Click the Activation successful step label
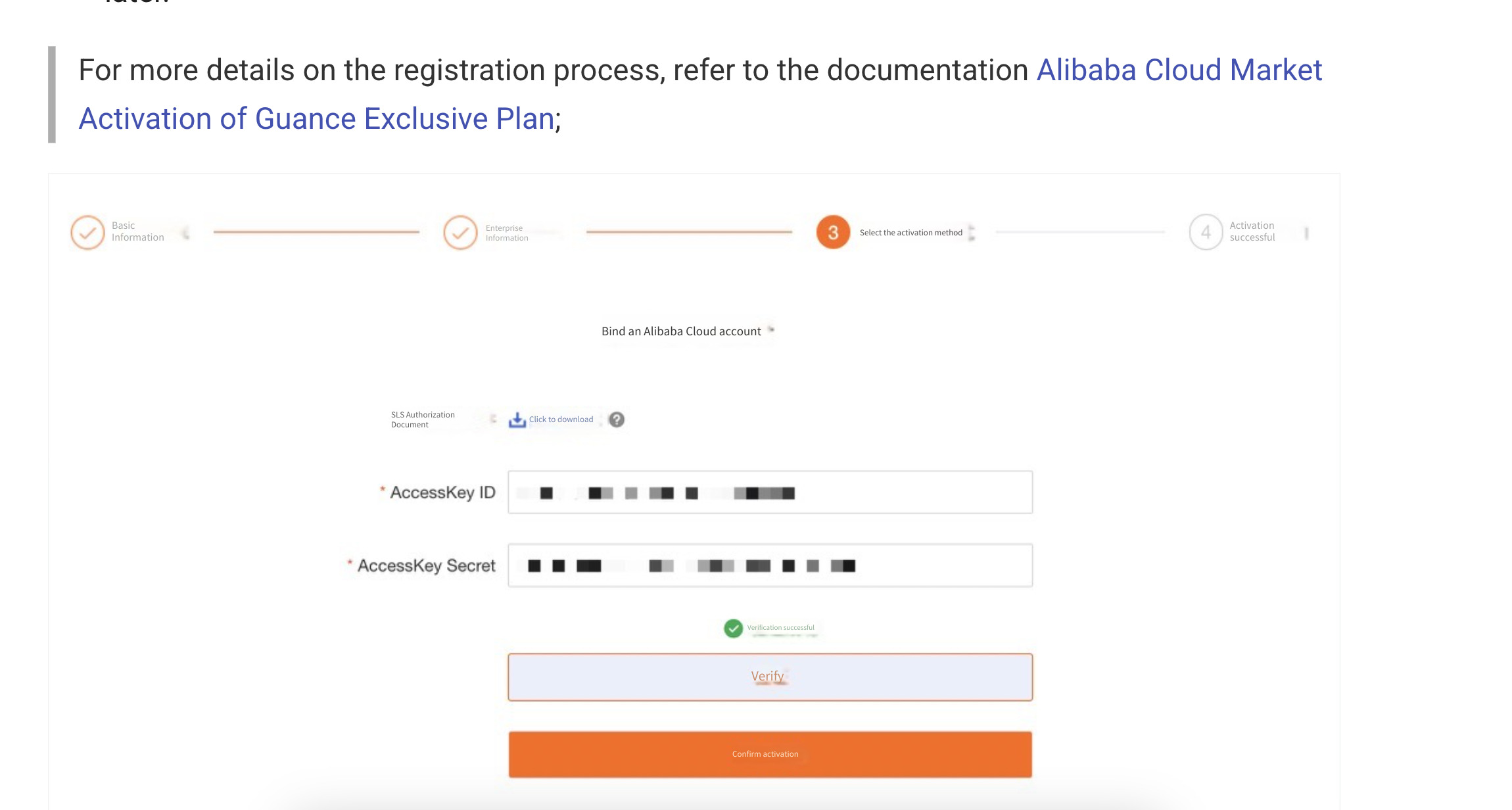The image size is (1512, 810). pos(1252,231)
